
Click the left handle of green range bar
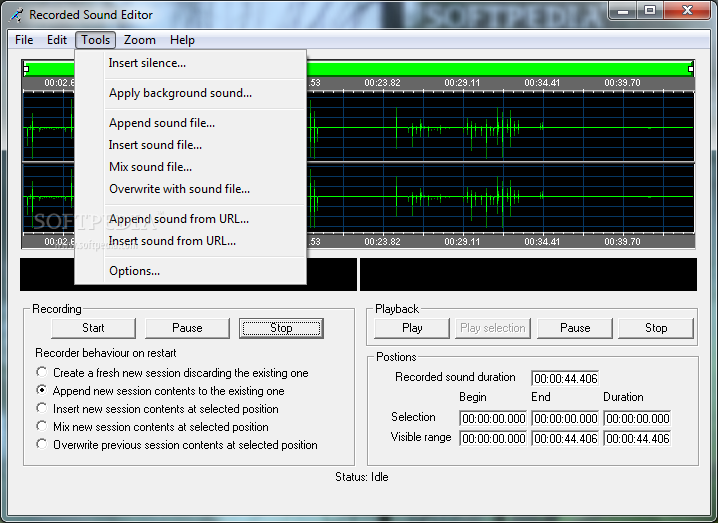coord(26,69)
